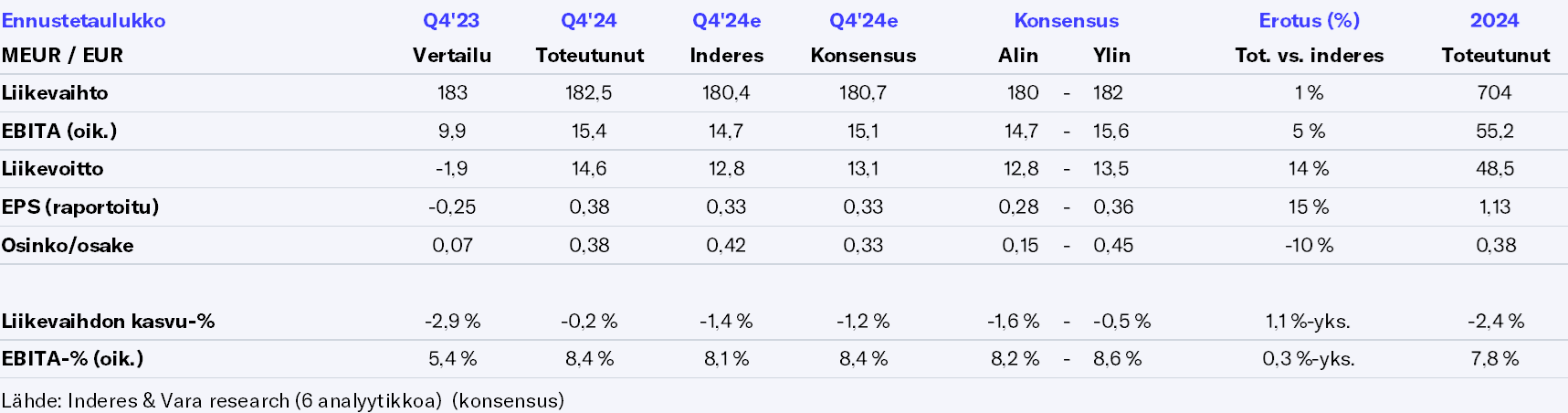Click the Liikevoitto Q4'23 value -1,9

coord(451,168)
